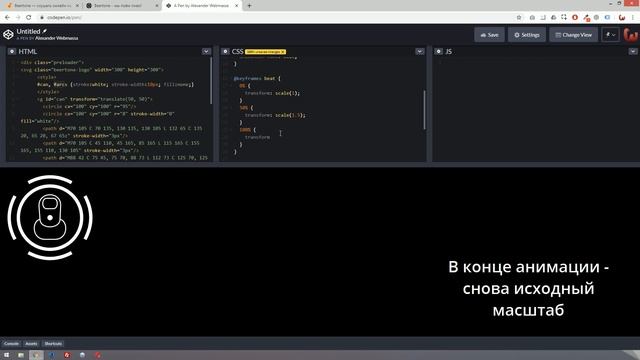Image resolution: width=640 pixels, height=360 pixels.
Task: Click the blue taskbar app icon
Action: point(52,355)
